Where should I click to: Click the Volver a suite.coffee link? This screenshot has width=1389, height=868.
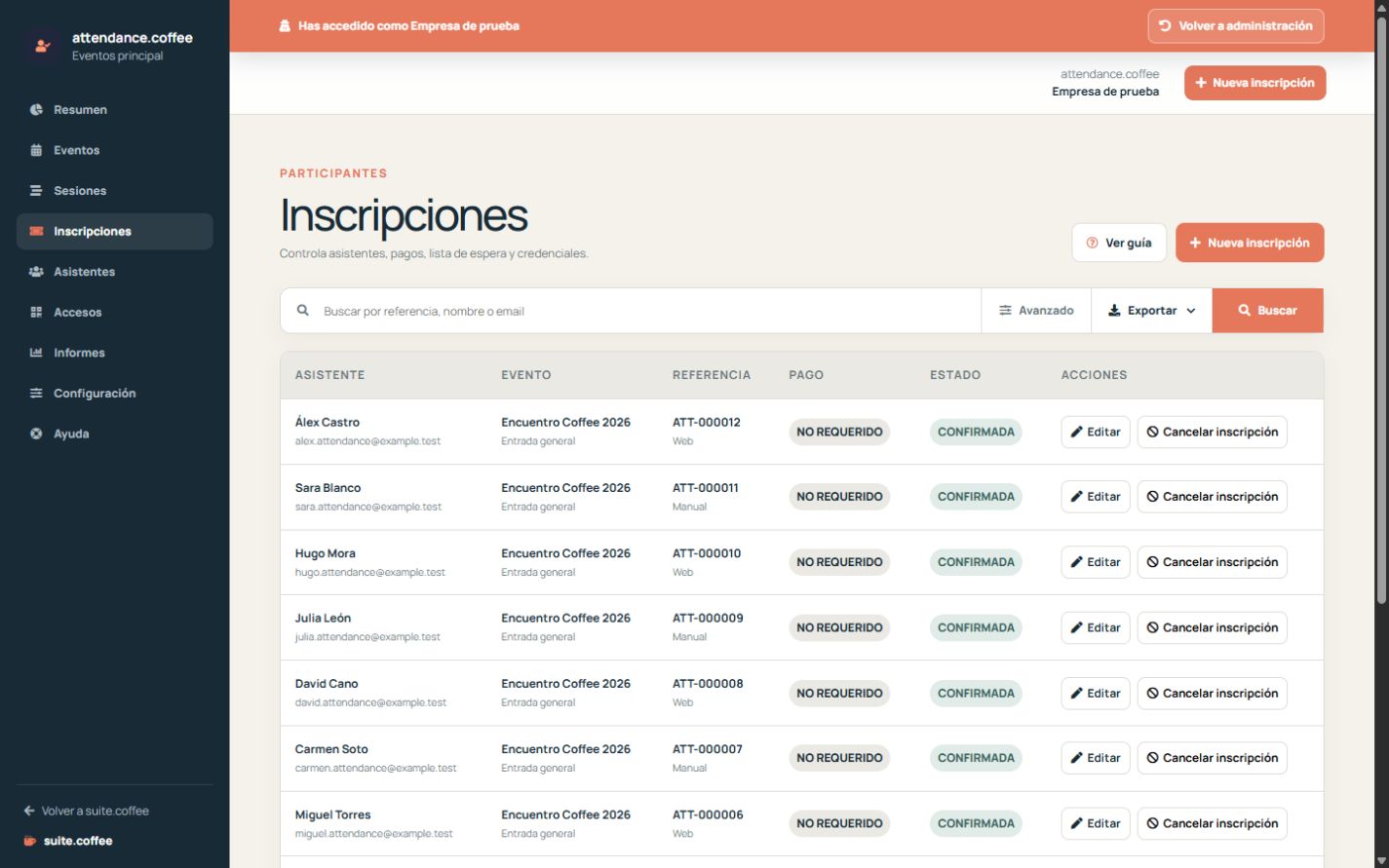[x=86, y=811]
